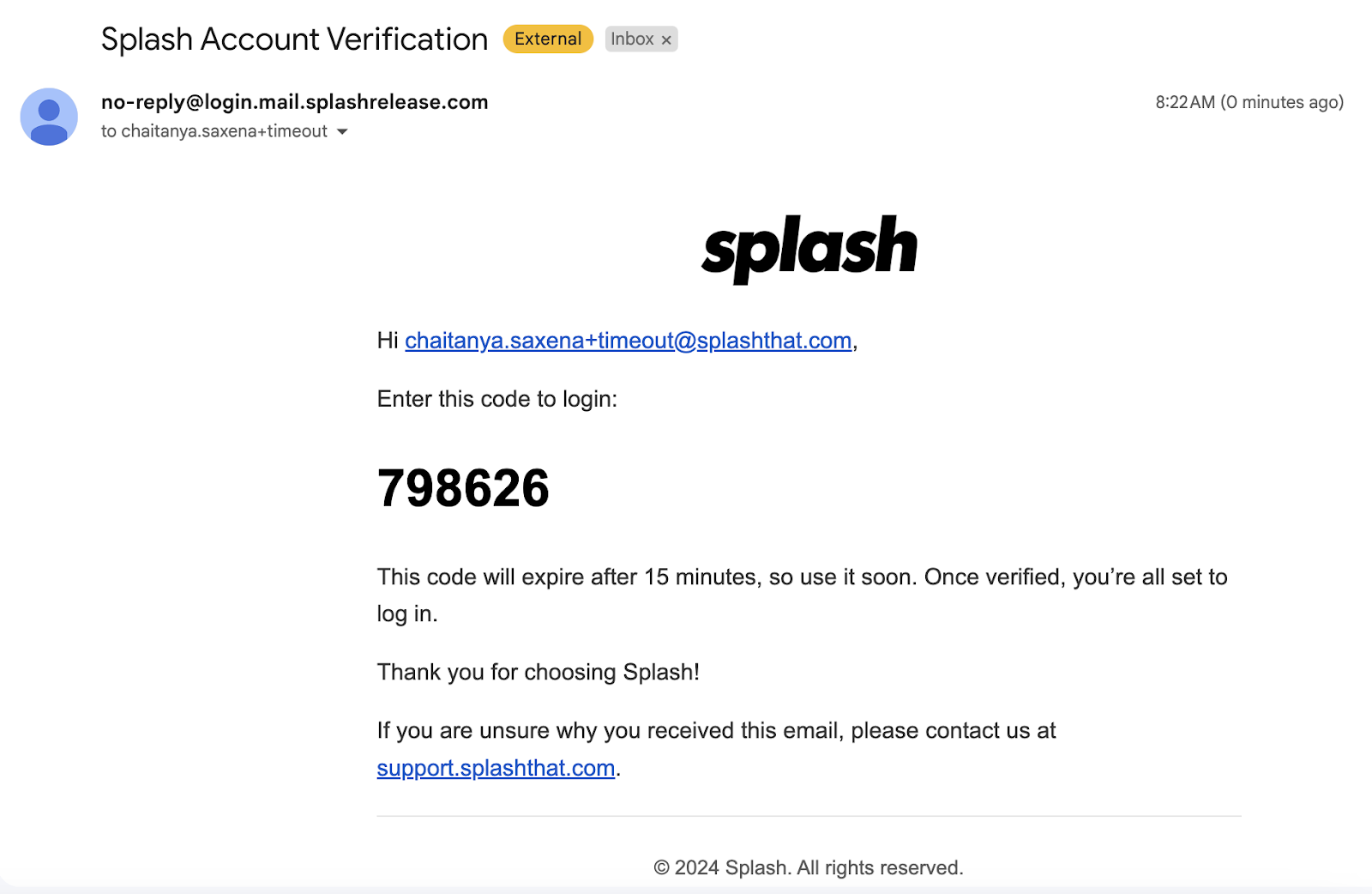Click the 'Hi' greeting word
The height and width of the screenshot is (894, 1372).
tap(388, 341)
